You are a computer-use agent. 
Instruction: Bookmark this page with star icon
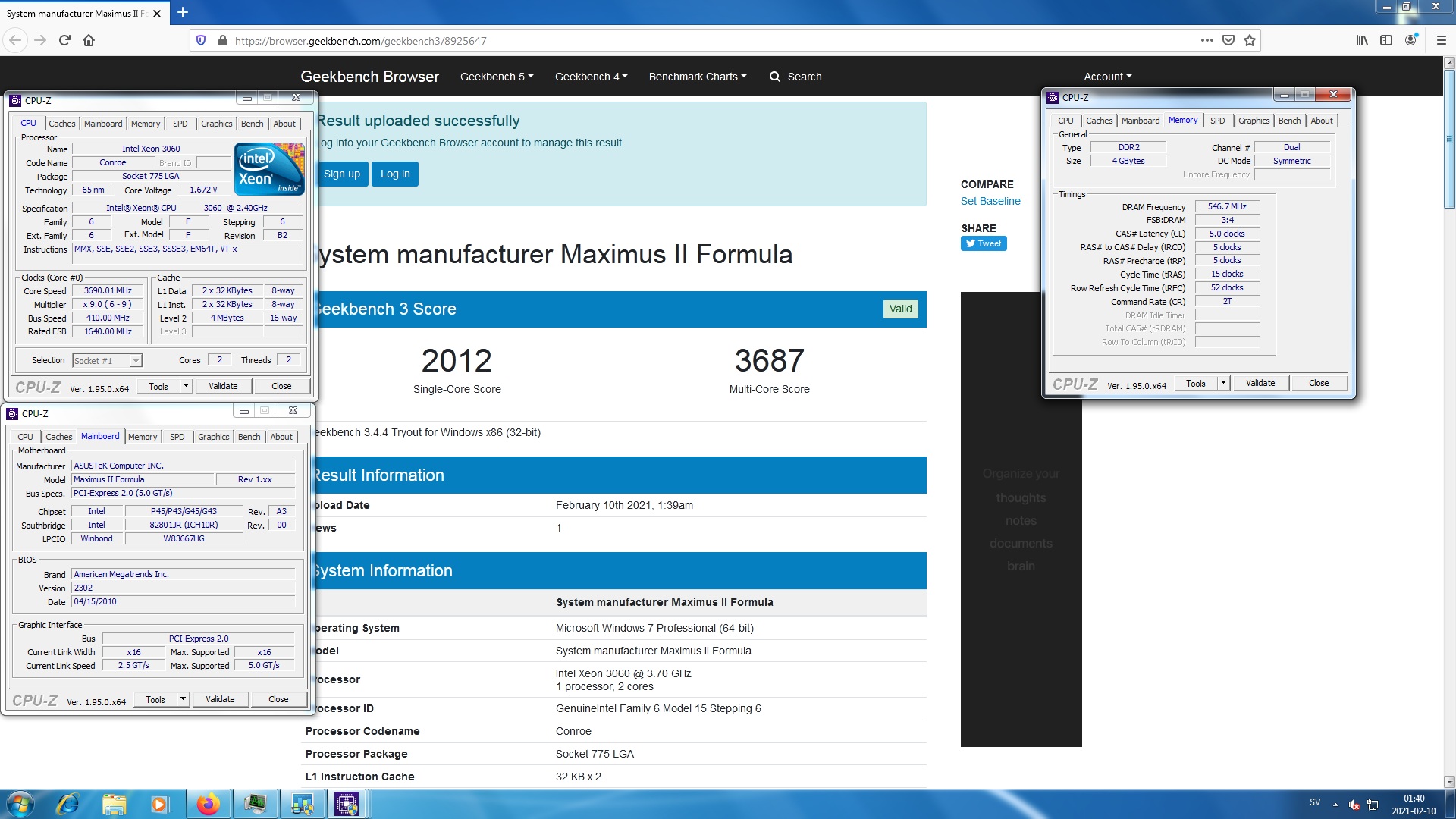[1250, 40]
